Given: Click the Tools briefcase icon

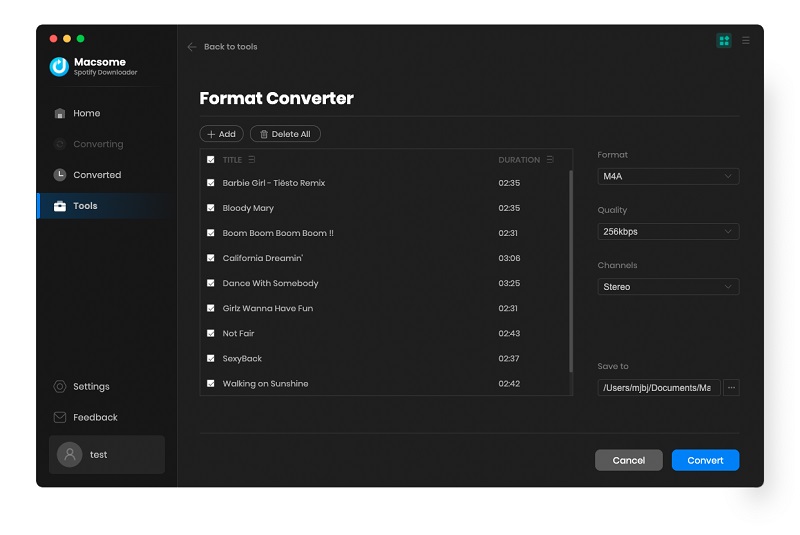Looking at the screenshot, I should click(x=60, y=206).
